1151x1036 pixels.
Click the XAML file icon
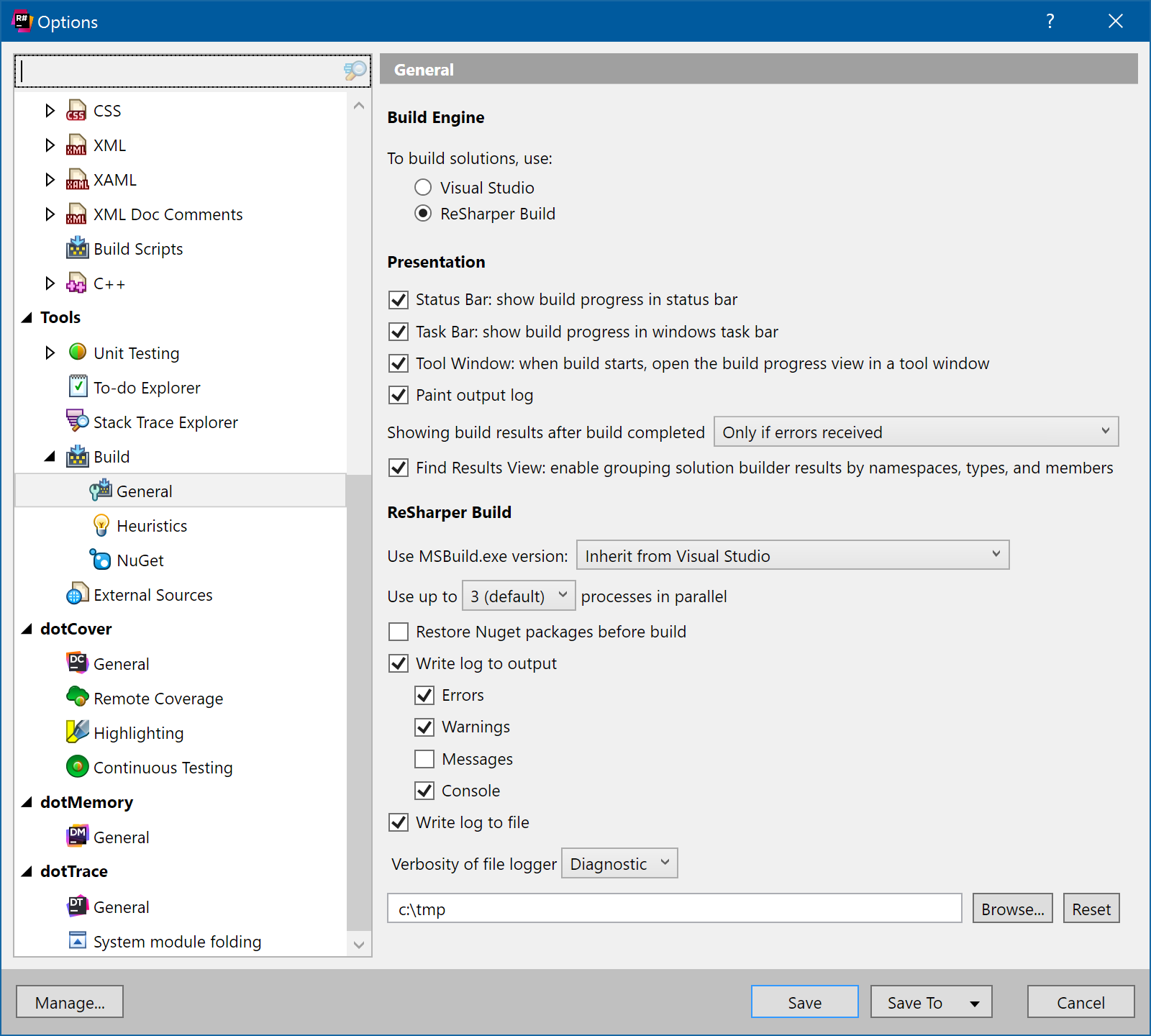click(77, 179)
